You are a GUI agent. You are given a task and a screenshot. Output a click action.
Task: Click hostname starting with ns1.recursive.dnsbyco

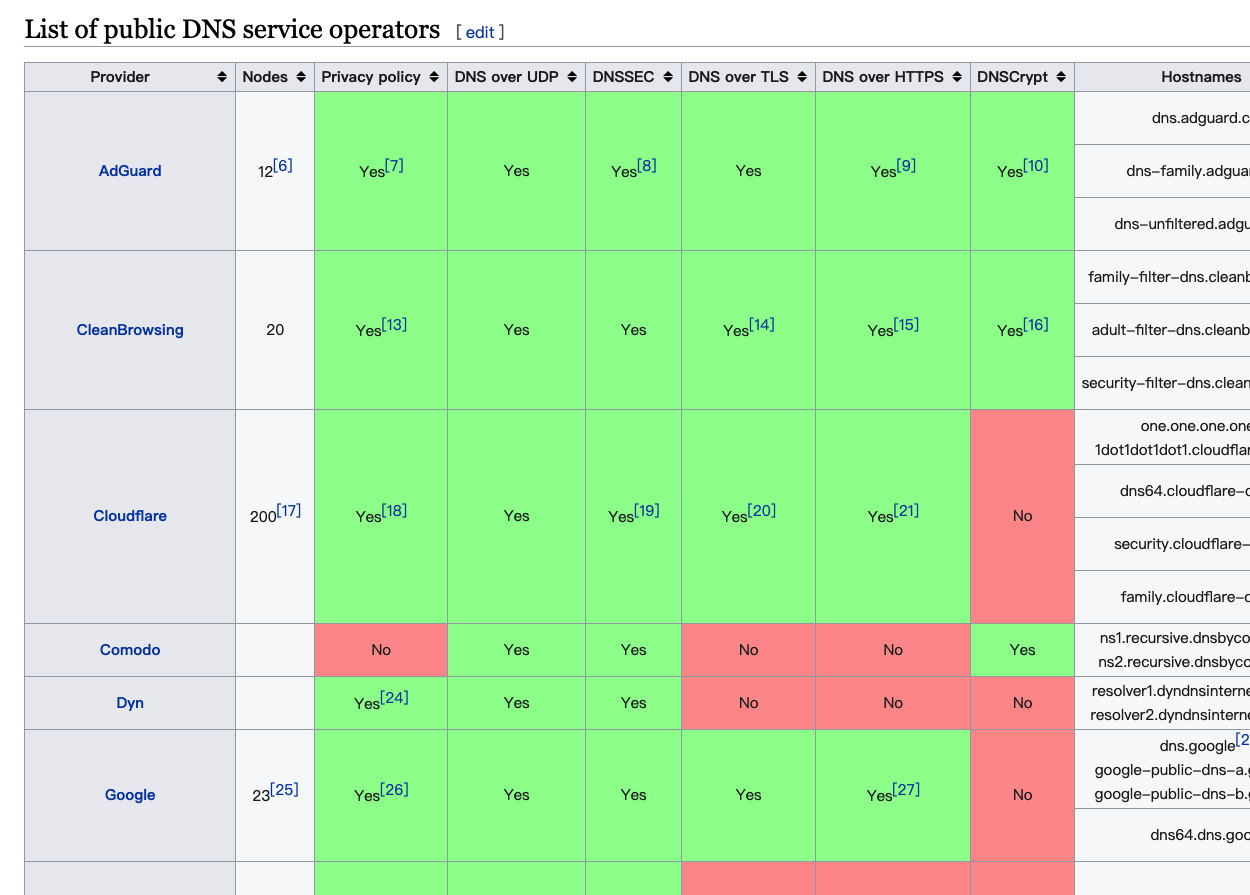pyautogui.click(x=1173, y=637)
